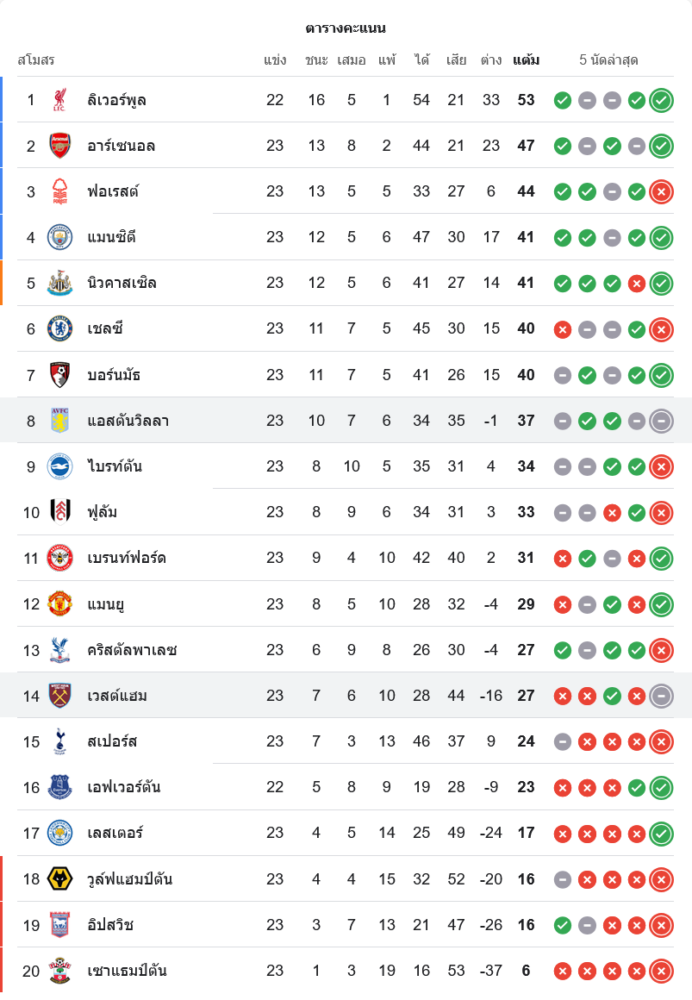Open the นิวคาสเซิล team link

click(122, 283)
